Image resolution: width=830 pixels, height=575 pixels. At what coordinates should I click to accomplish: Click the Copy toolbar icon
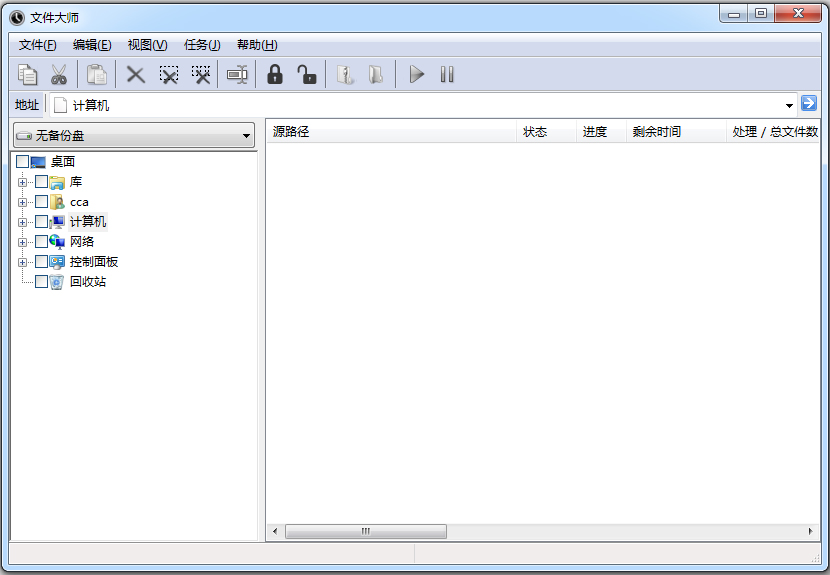[27, 75]
